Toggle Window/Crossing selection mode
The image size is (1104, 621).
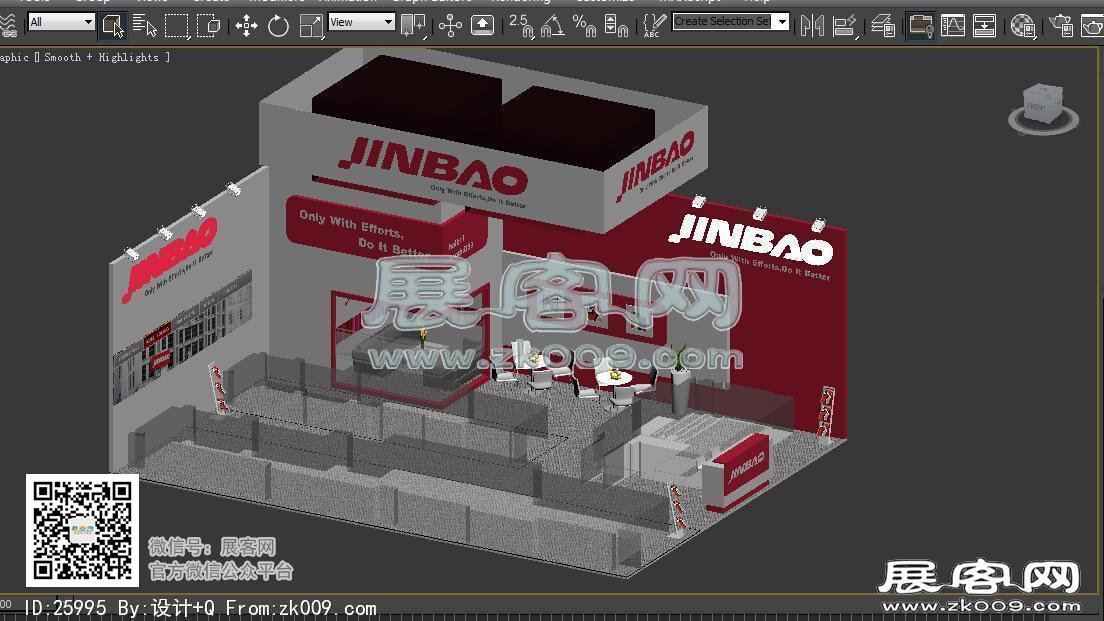pyautogui.click(x=208, y=26)
